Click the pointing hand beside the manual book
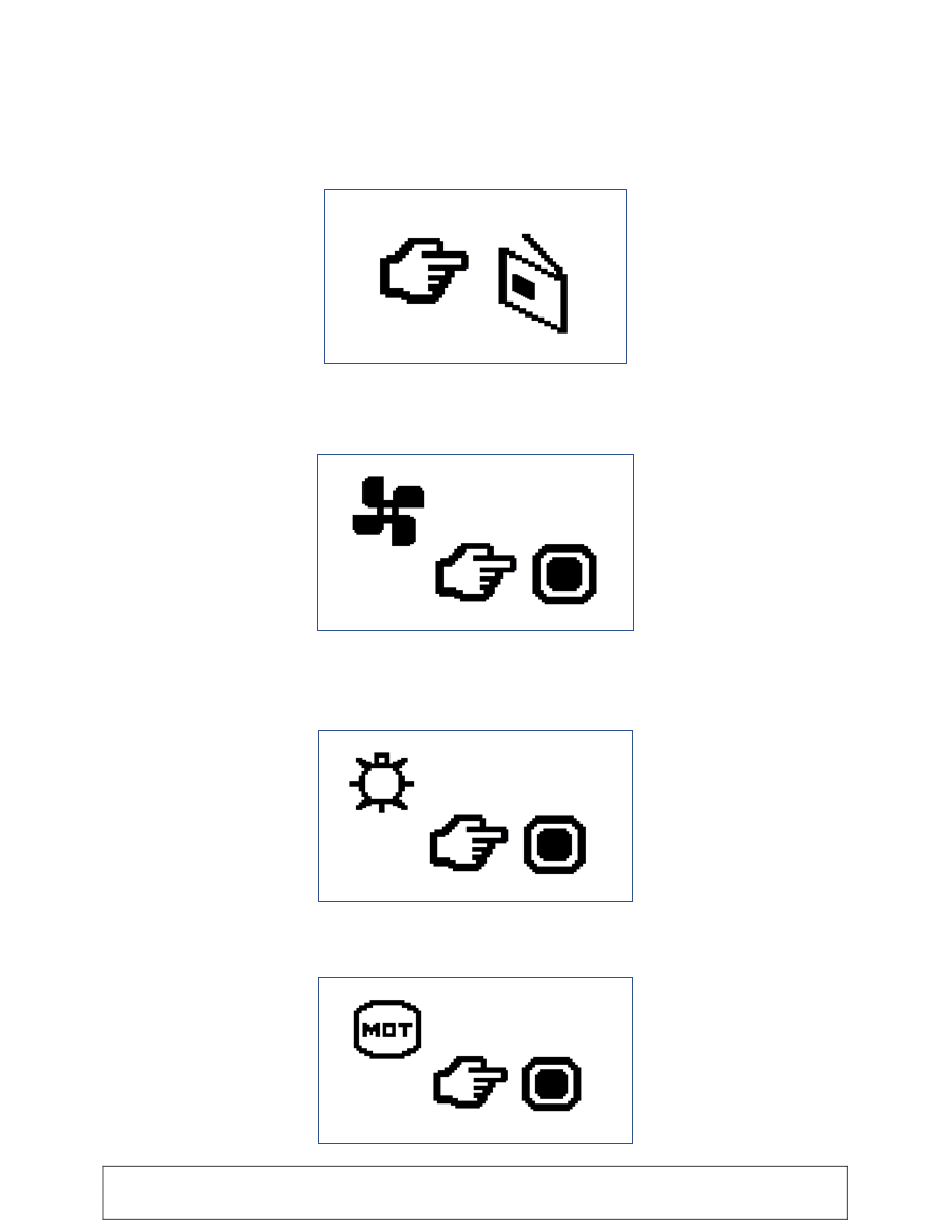Viewport: 950px width, 1229px height. click(424, 271)
